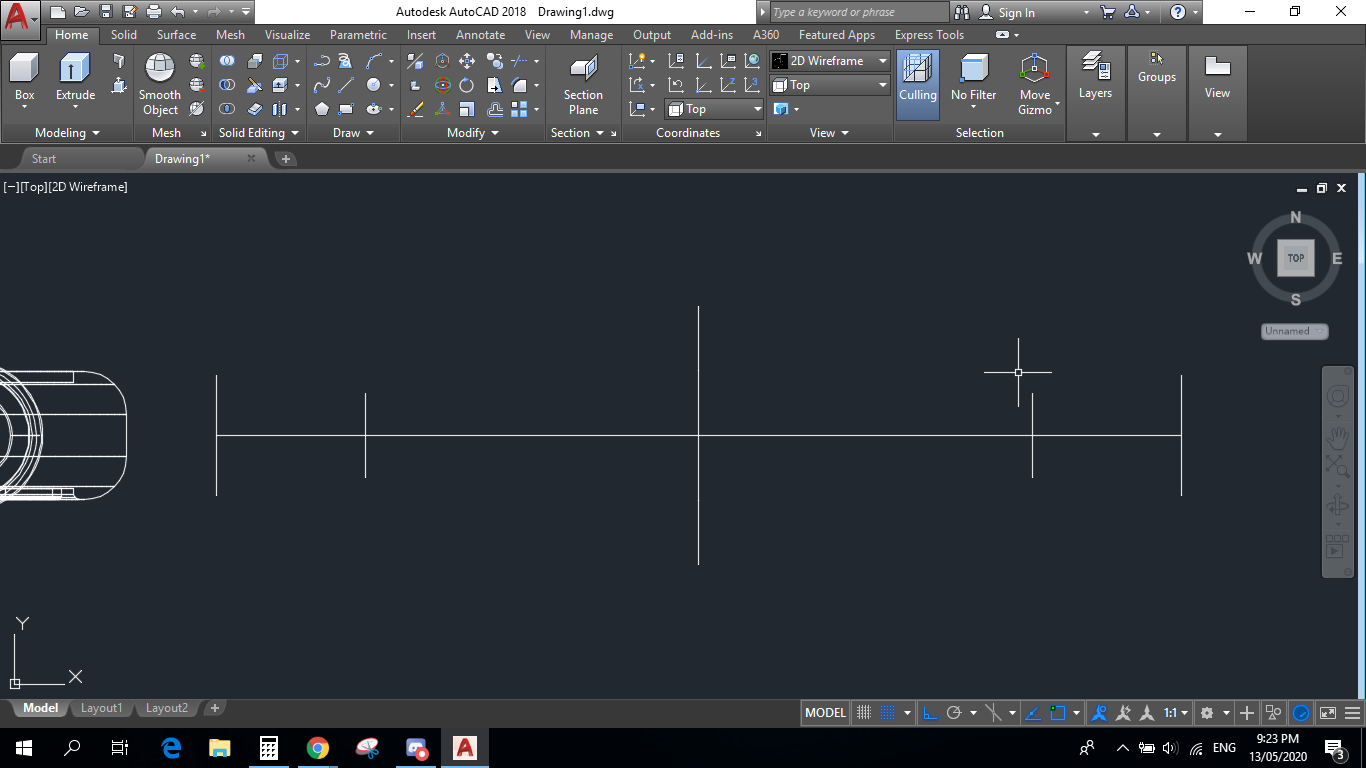Toggle 2D object snap in status bar
This screenshot has height=768, width=1366.
(x=1058, y=713)
